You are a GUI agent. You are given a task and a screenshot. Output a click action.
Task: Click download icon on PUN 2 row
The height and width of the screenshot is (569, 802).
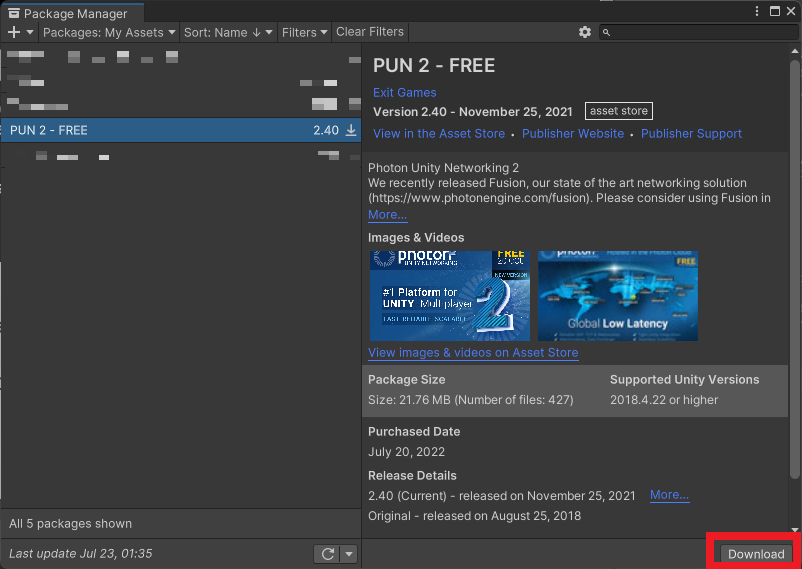point(351,130)
